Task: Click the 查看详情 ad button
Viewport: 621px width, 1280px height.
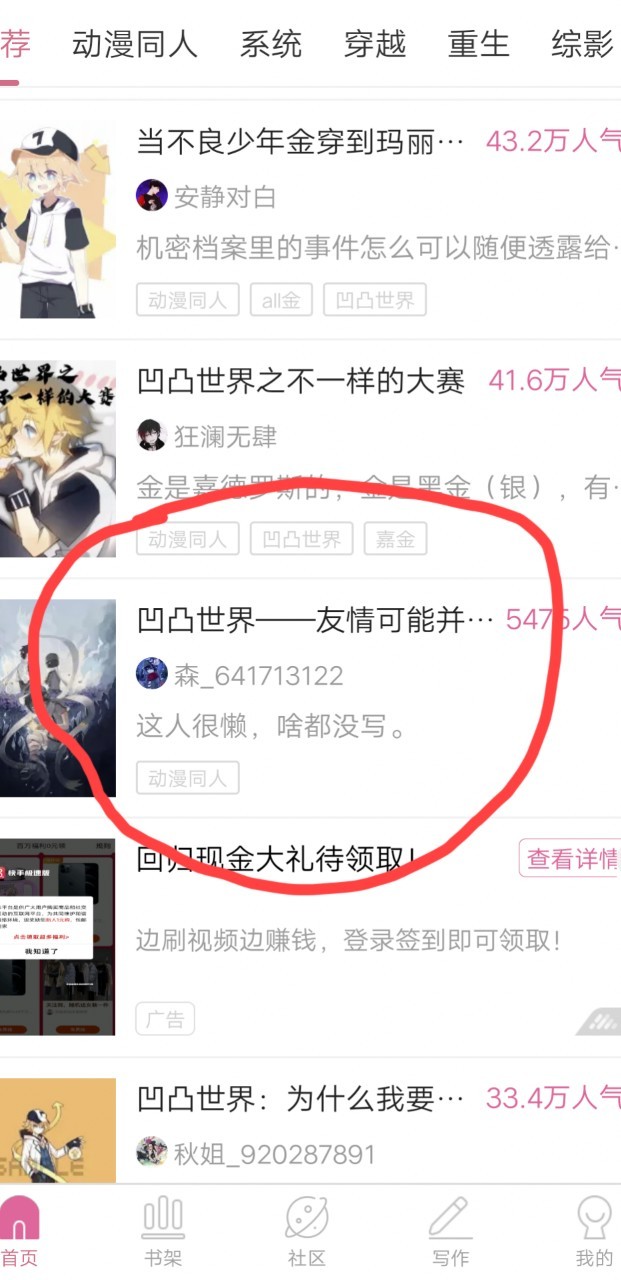Action: tap(570, 859)
